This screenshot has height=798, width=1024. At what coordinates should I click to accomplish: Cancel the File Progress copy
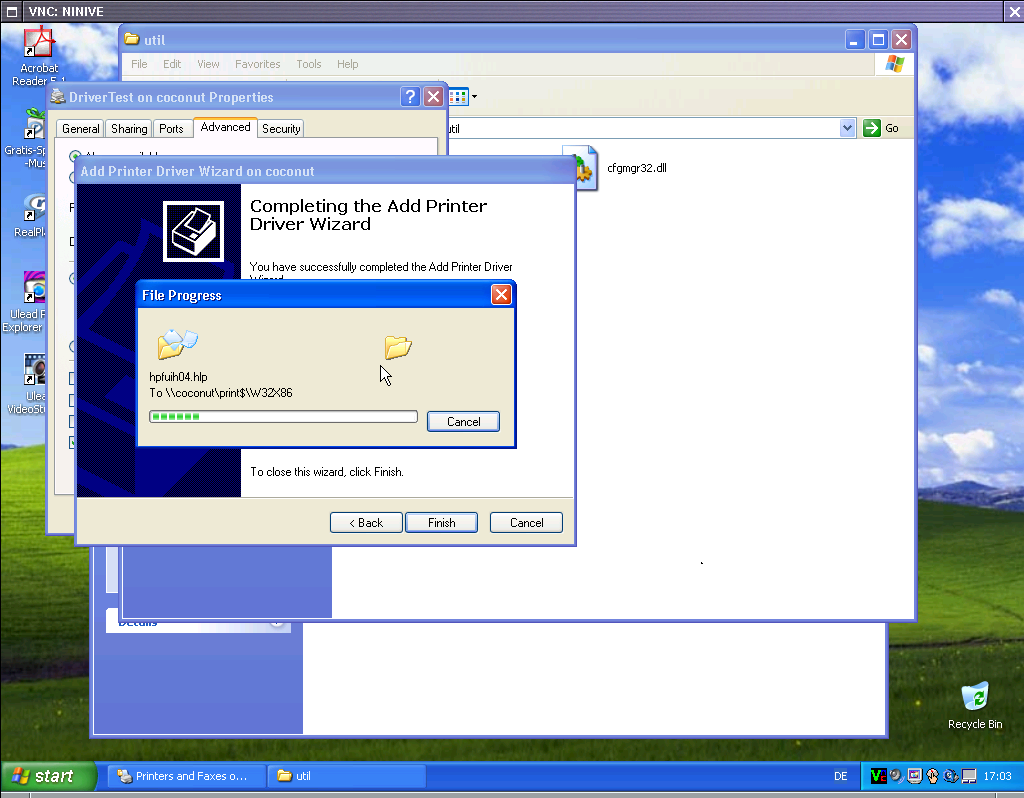coord(463,422)
